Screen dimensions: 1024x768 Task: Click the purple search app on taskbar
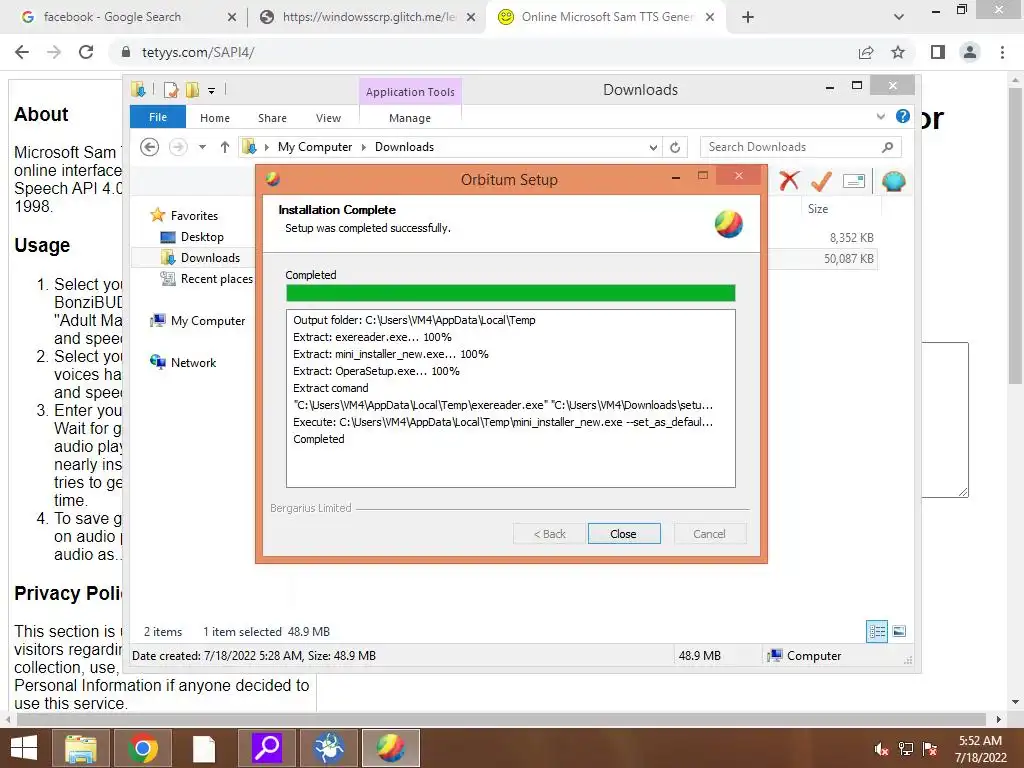click(x=266, y=748)
